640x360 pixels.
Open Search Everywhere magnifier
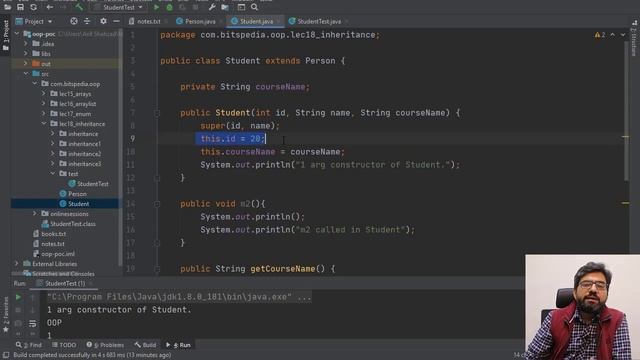pos(255,7)
